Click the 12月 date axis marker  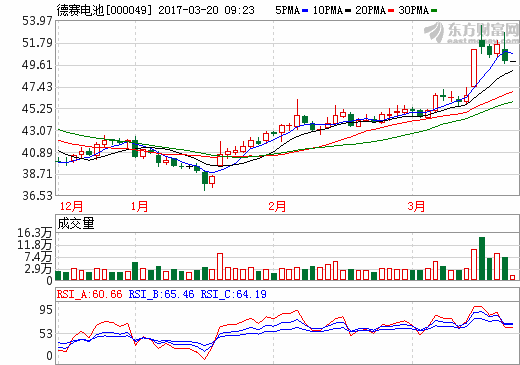[71, 206]
